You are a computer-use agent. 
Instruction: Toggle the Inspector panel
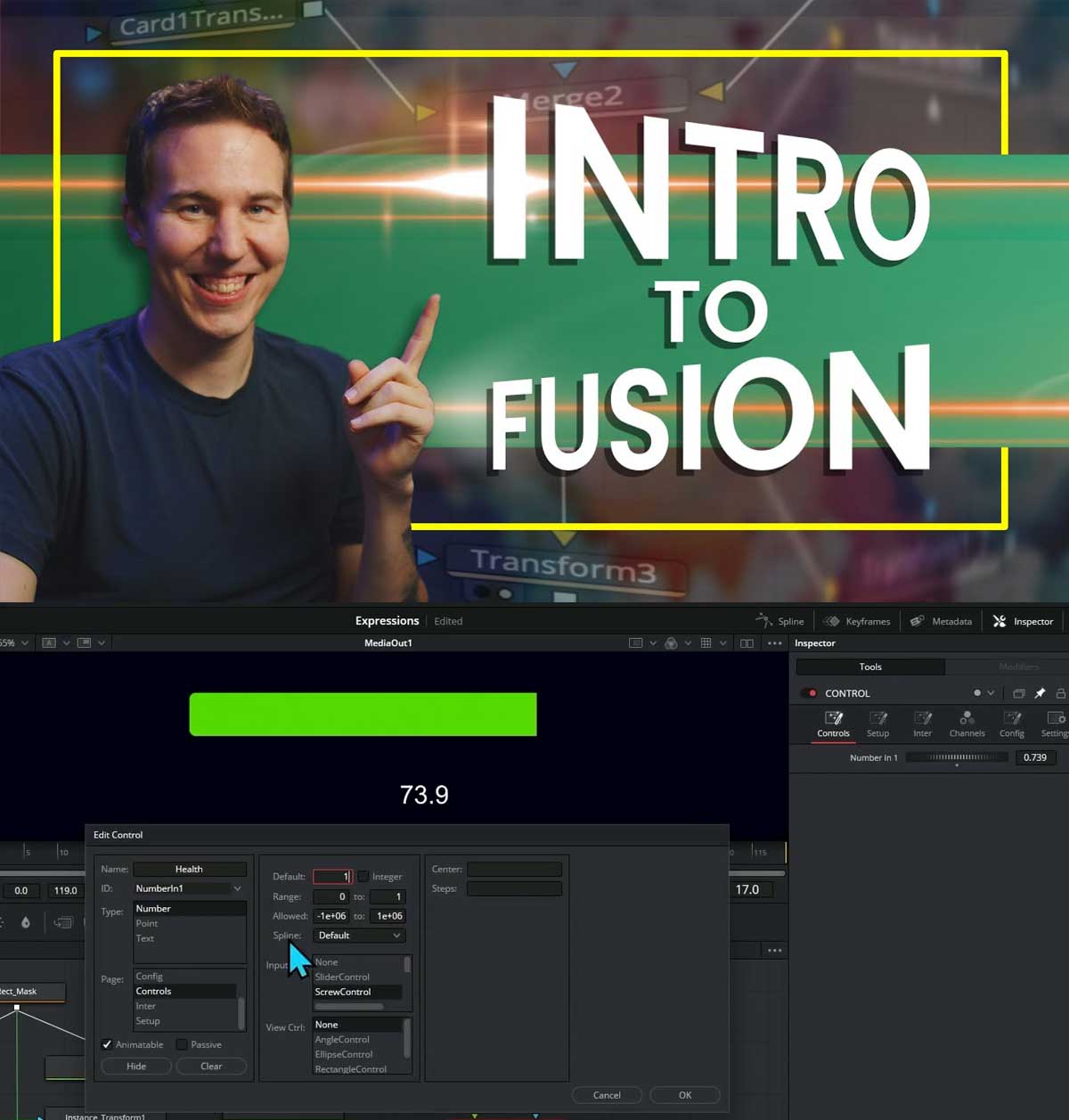(x=1023, y=621)
